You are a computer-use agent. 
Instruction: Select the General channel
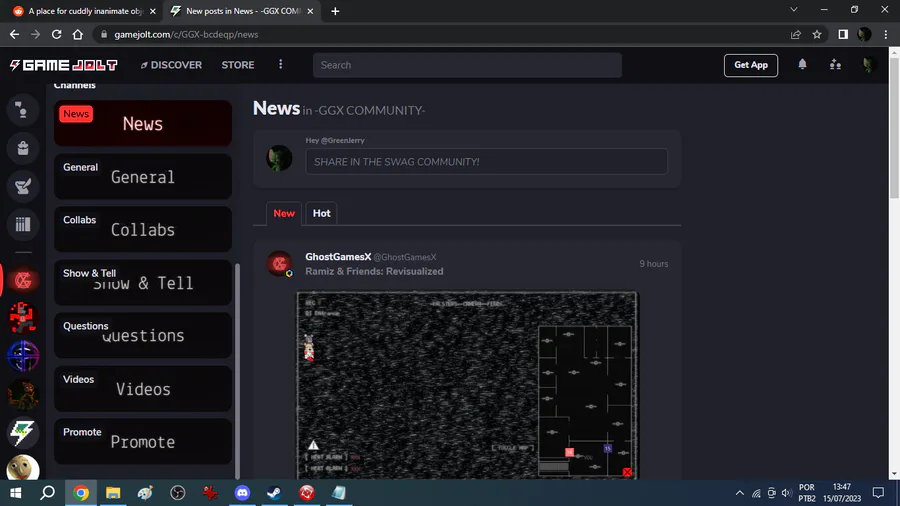click(143, 176)
